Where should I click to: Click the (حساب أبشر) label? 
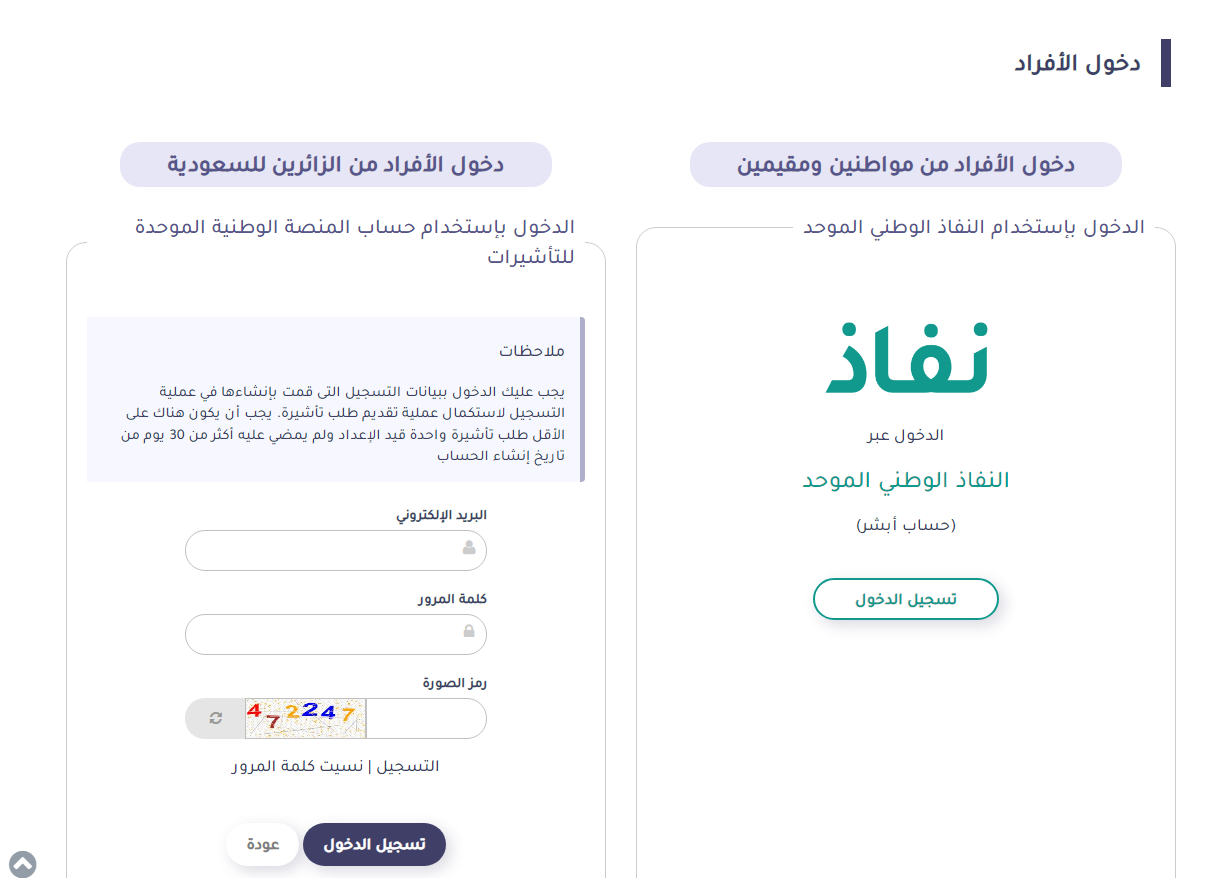pos(905,525)
